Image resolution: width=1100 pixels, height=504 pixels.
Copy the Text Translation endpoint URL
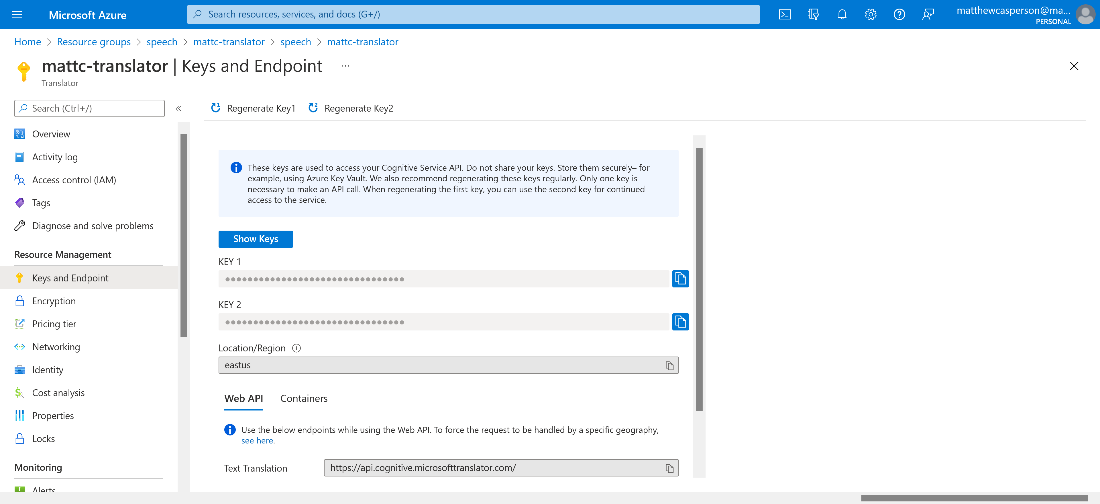click(670, 468)
